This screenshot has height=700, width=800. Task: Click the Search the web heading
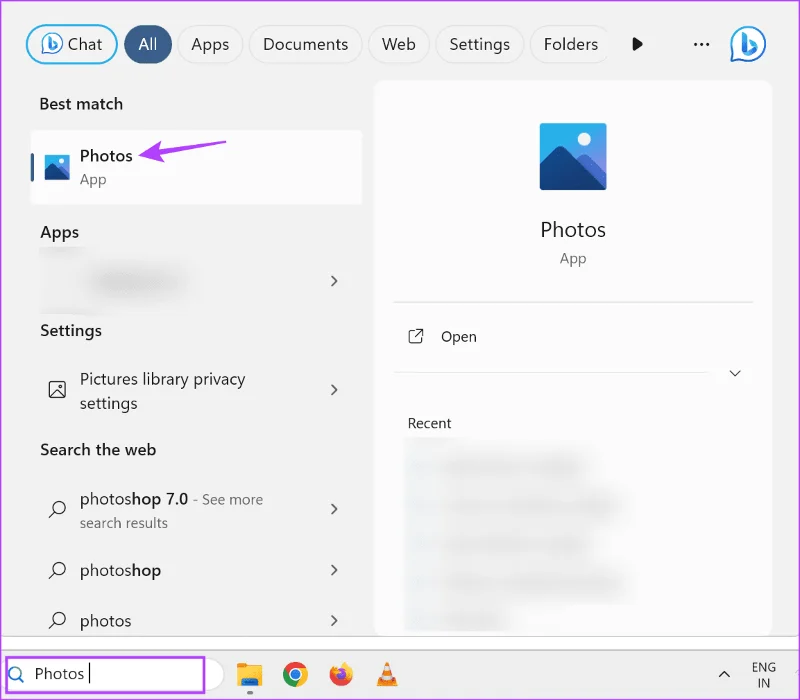coord(98,450)
